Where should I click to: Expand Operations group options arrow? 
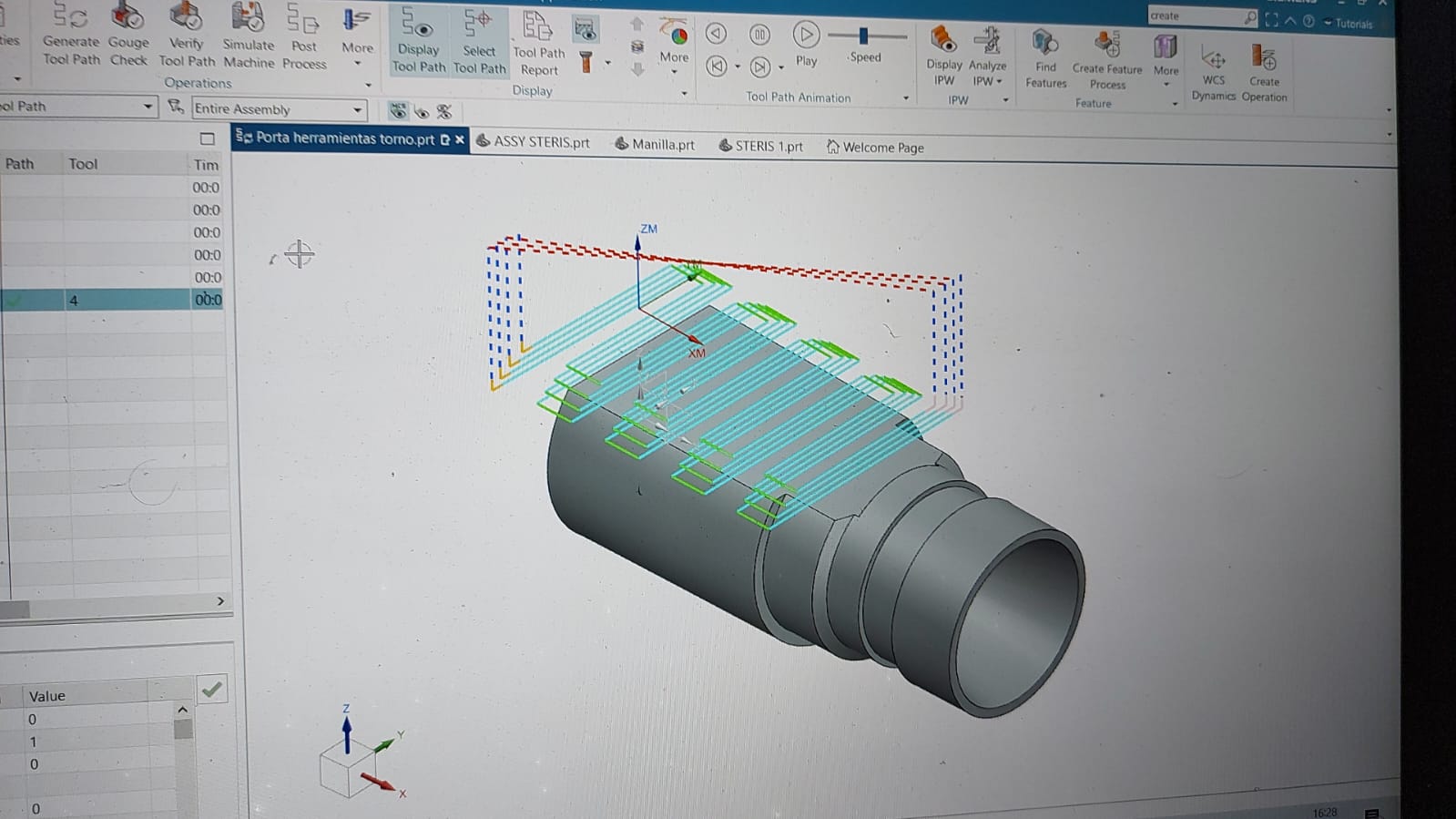coord(369,85)
